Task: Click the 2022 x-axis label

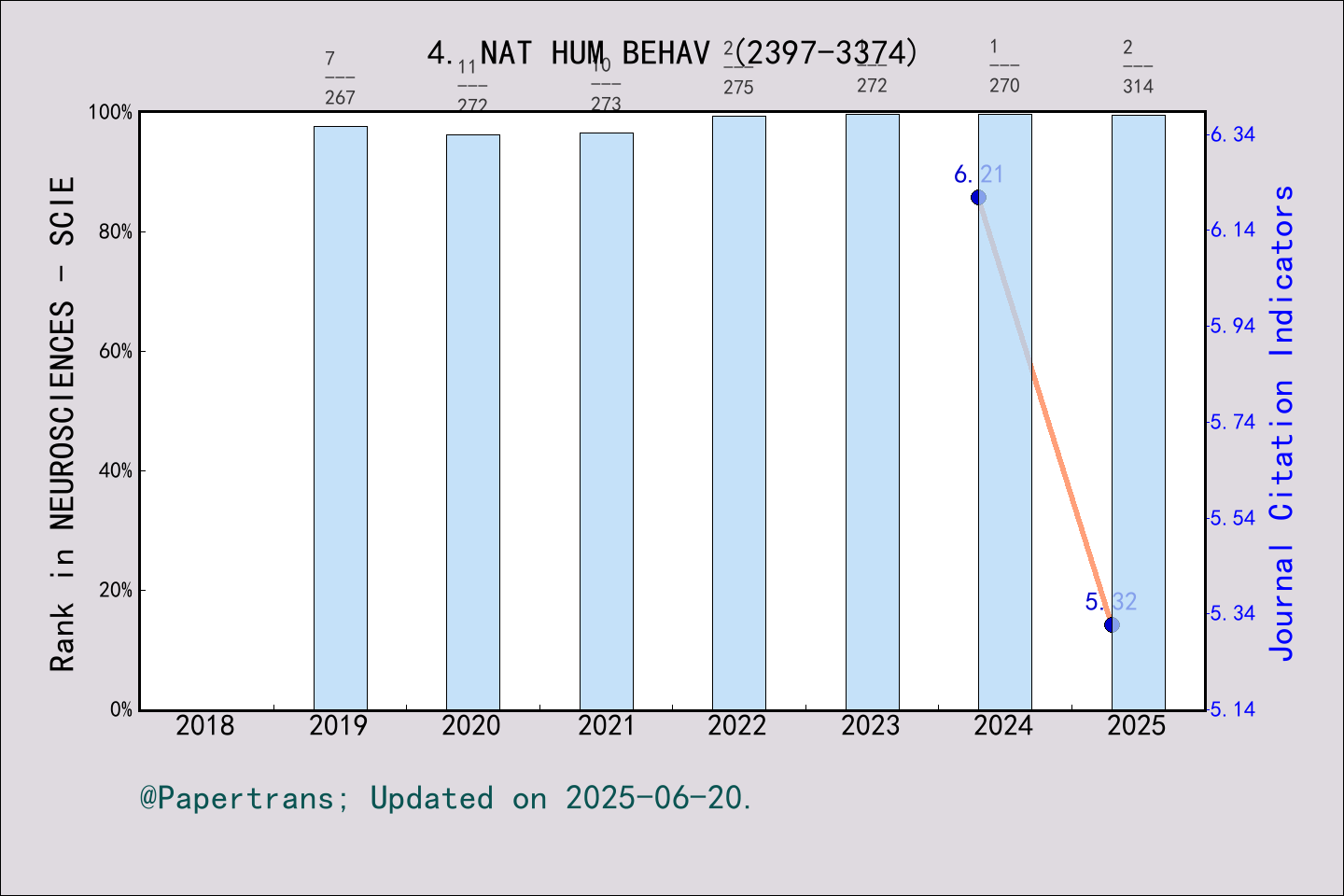Action: tap(737, 725)
